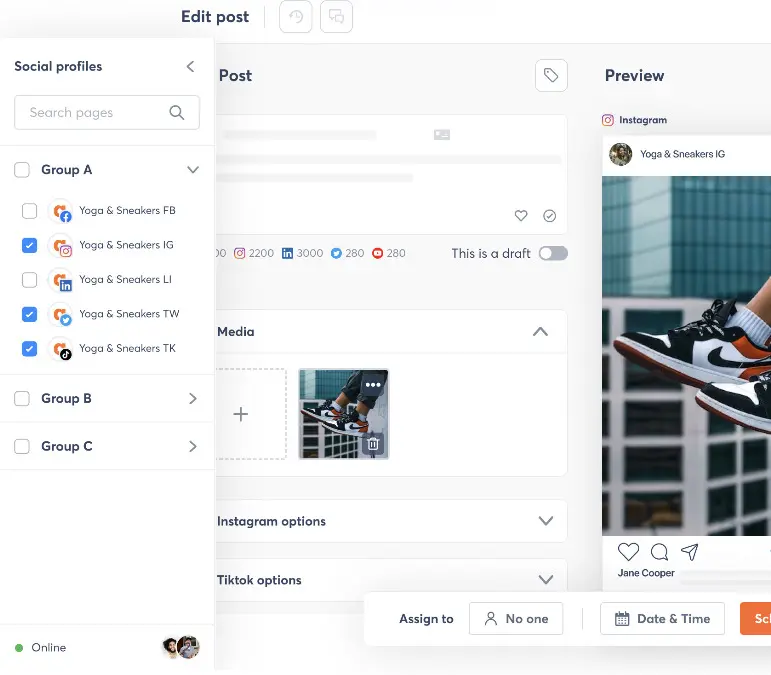
Task: Click the Twitter 280 character counter
Action: pos(348,253)
